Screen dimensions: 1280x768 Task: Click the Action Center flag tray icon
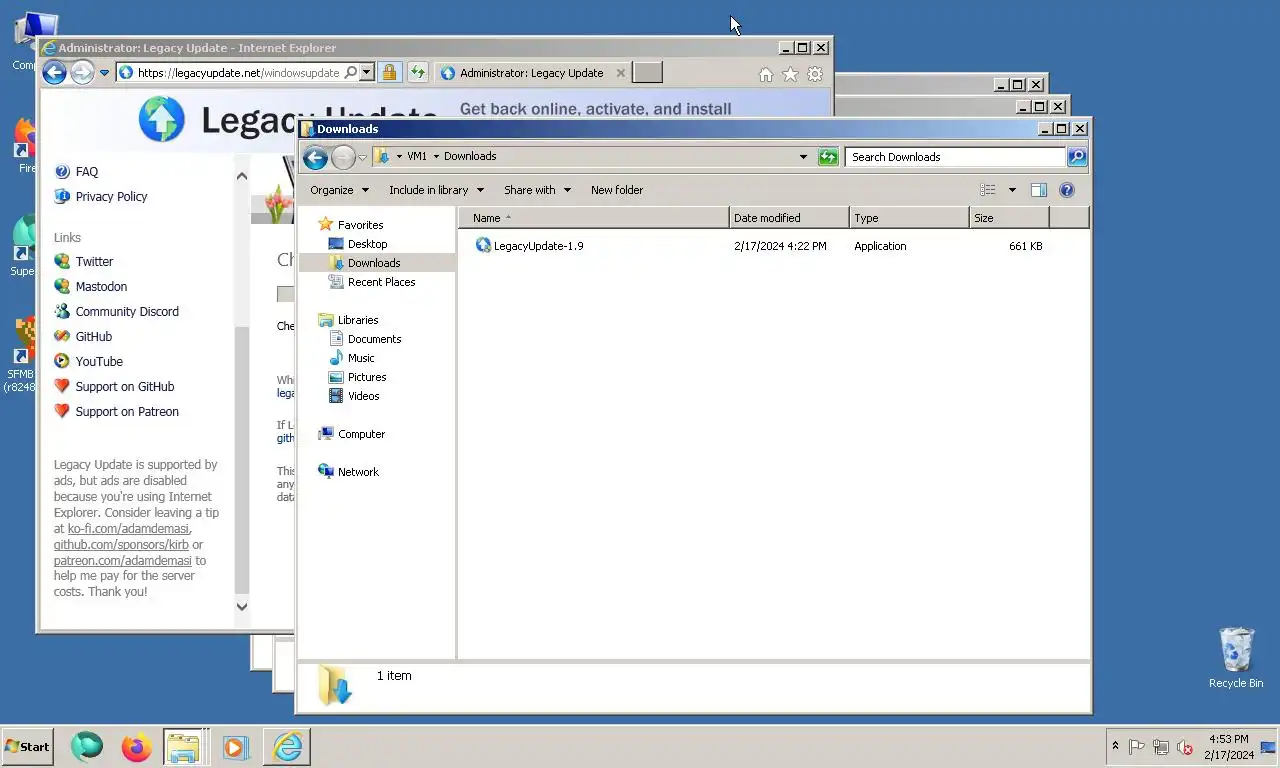(1137, 747)
